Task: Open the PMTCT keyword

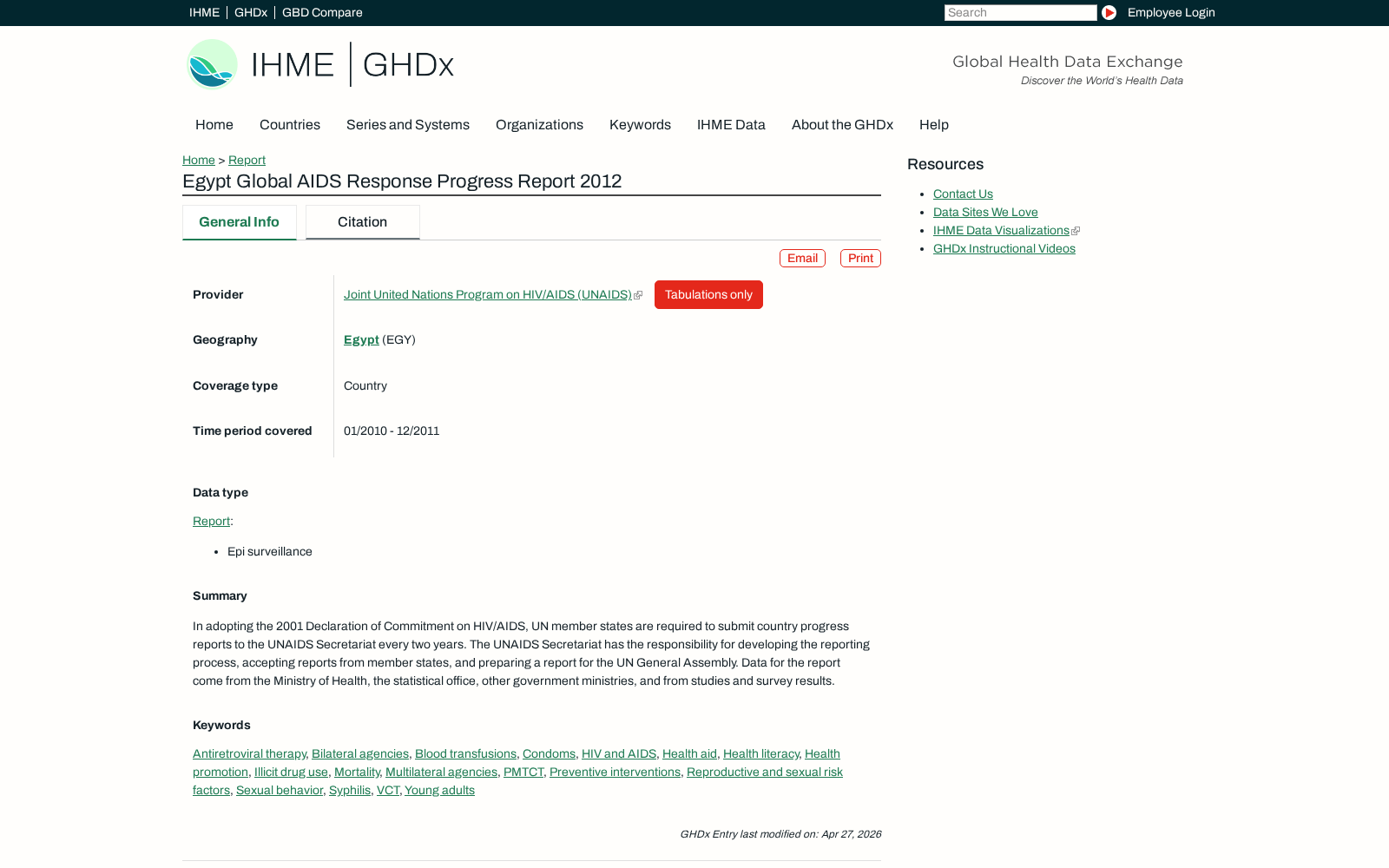Action: click(523, 772)
